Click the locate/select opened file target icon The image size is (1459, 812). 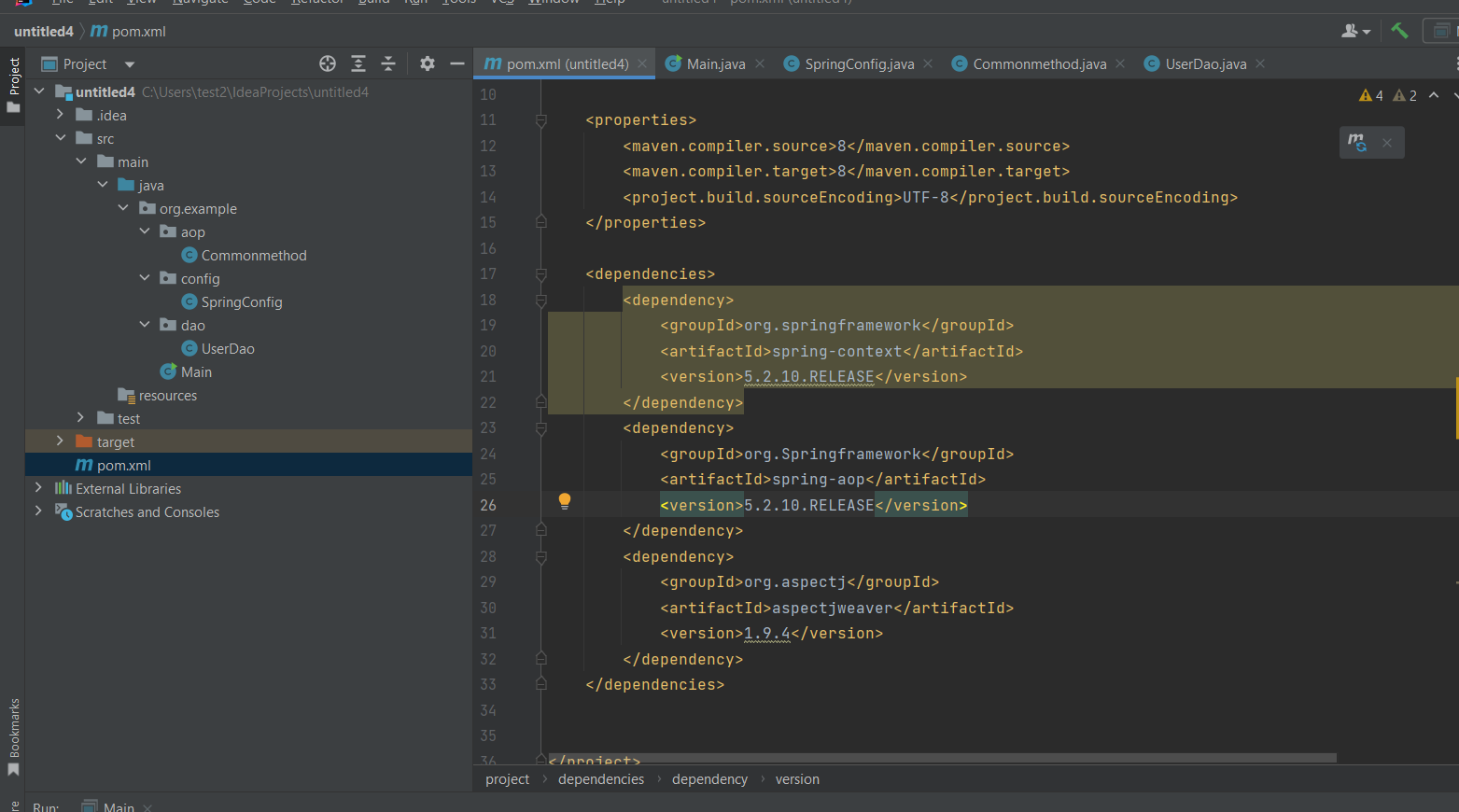328,63
